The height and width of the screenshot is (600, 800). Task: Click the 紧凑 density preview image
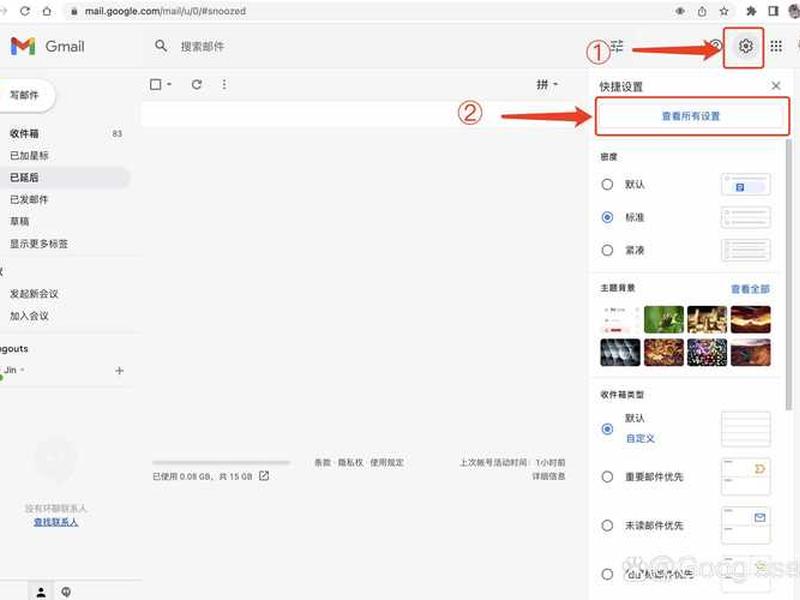click(x=745, y=250)
